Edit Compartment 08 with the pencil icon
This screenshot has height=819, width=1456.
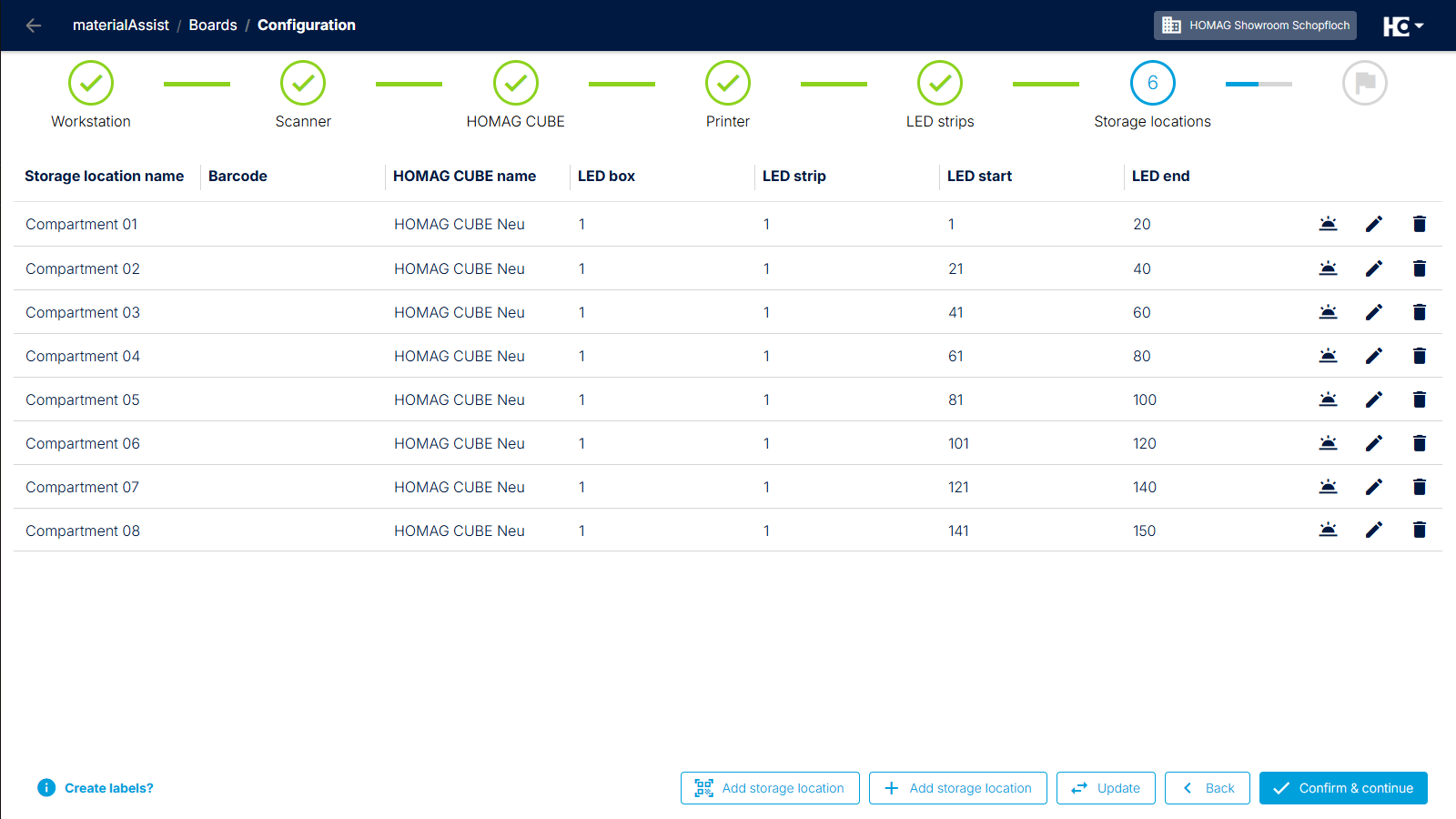click(x=1374, y=530)
